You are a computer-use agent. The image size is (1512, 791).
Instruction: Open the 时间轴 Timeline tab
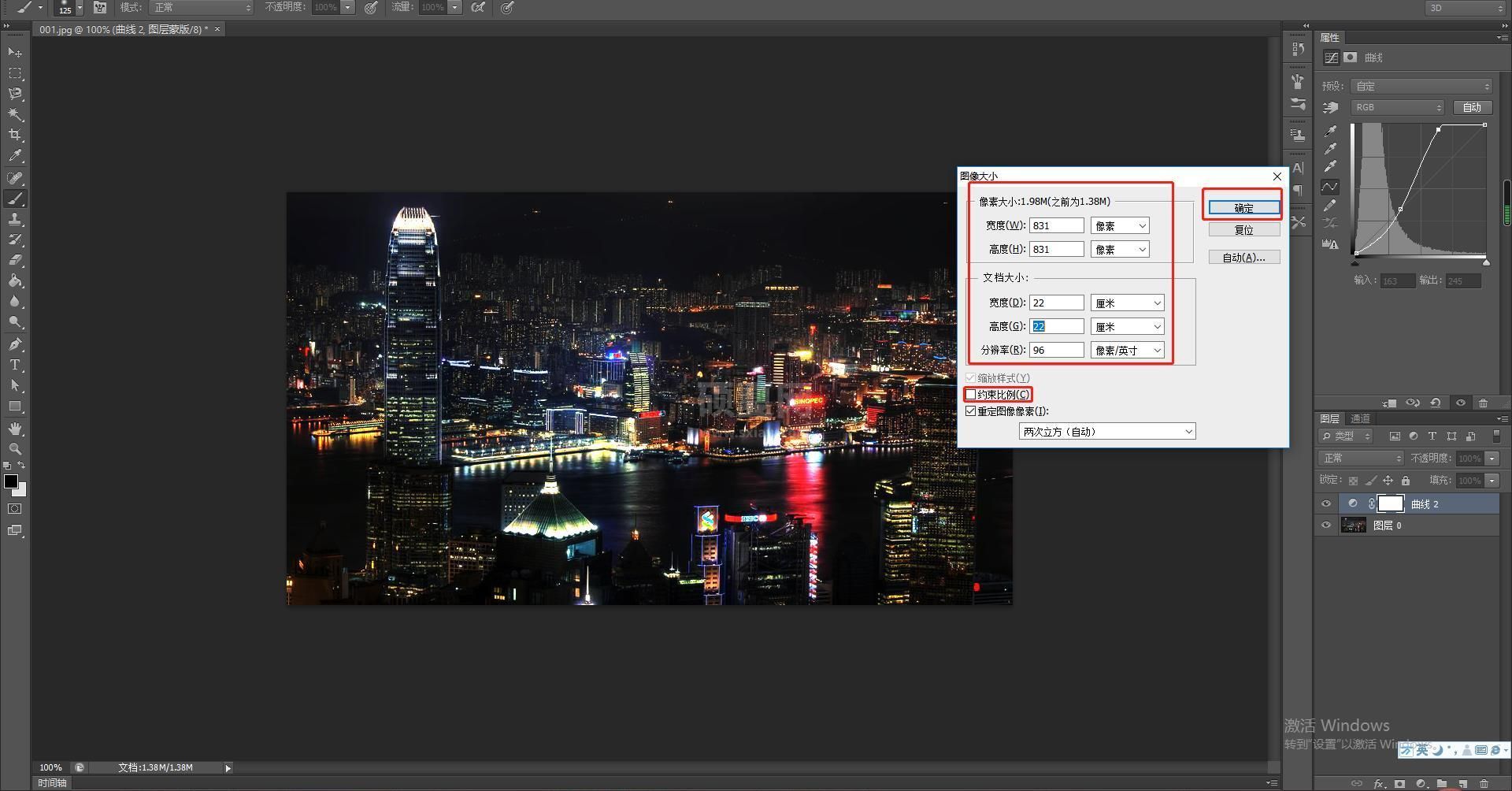(x=52, y=783)
